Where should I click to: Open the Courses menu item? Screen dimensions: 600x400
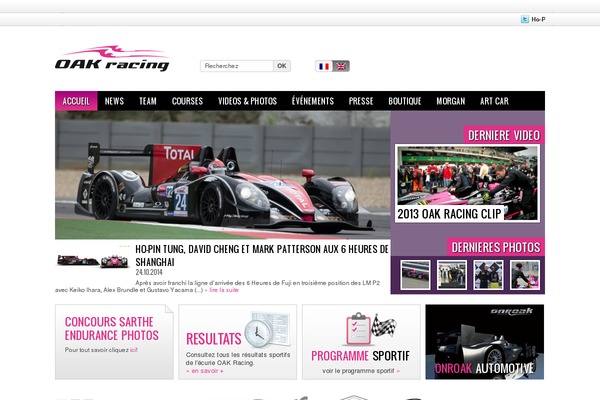coord(187,101)
